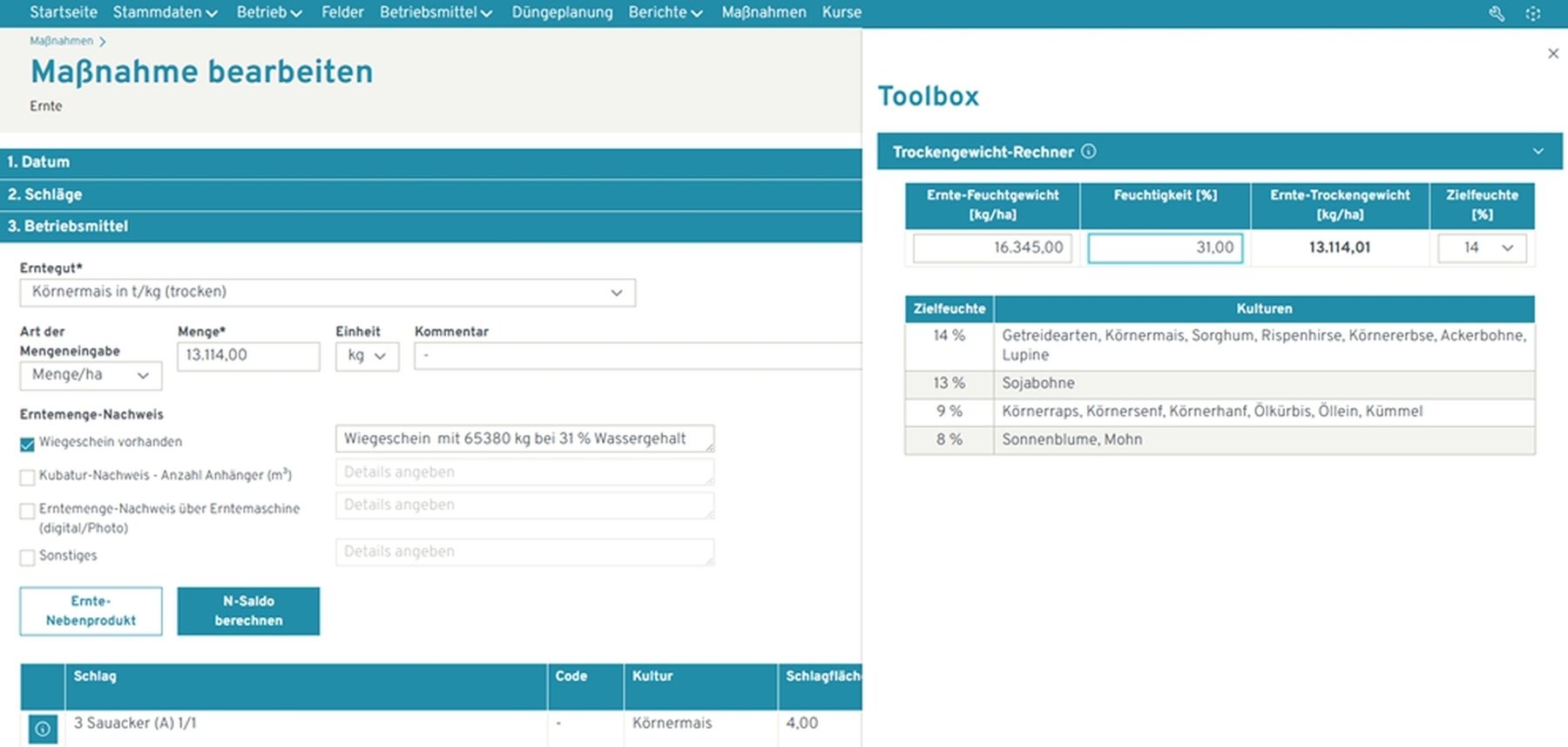
Task: Click the Ernte-Nebenprodukt button
Action: point(91,611)
